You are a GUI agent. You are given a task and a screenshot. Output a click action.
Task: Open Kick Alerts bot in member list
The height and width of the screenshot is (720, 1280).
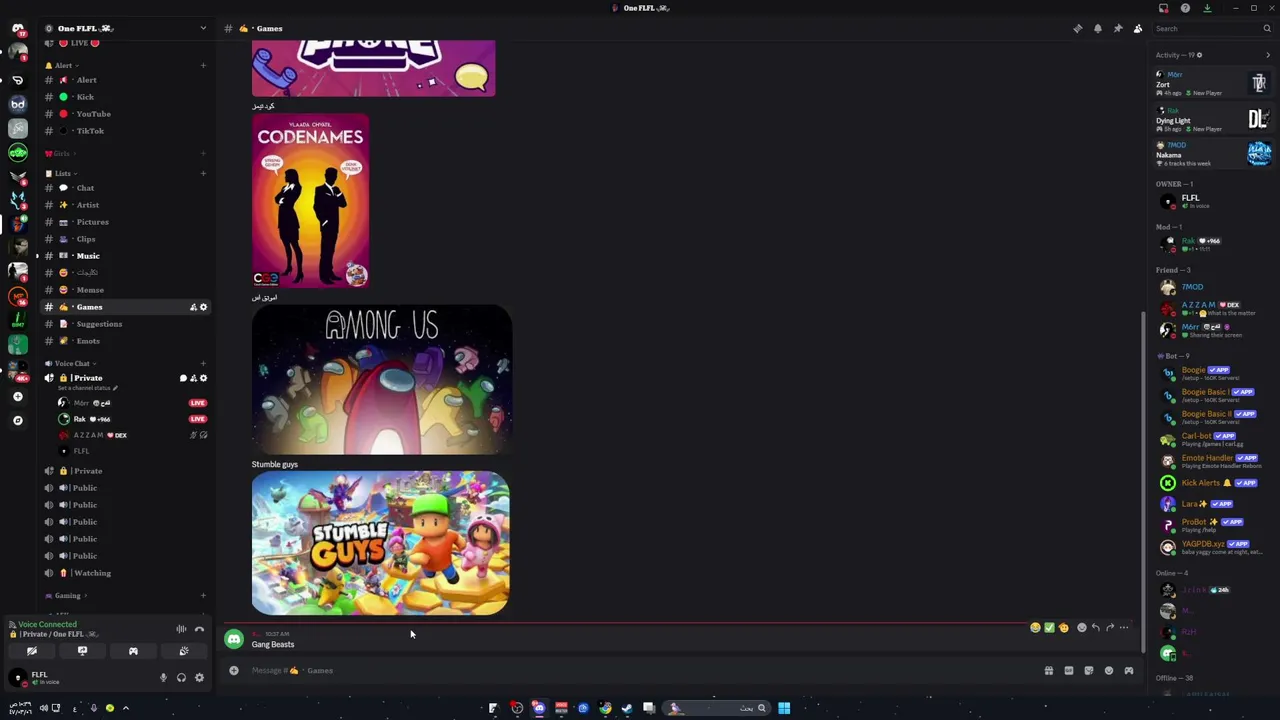pos(1210,483)
